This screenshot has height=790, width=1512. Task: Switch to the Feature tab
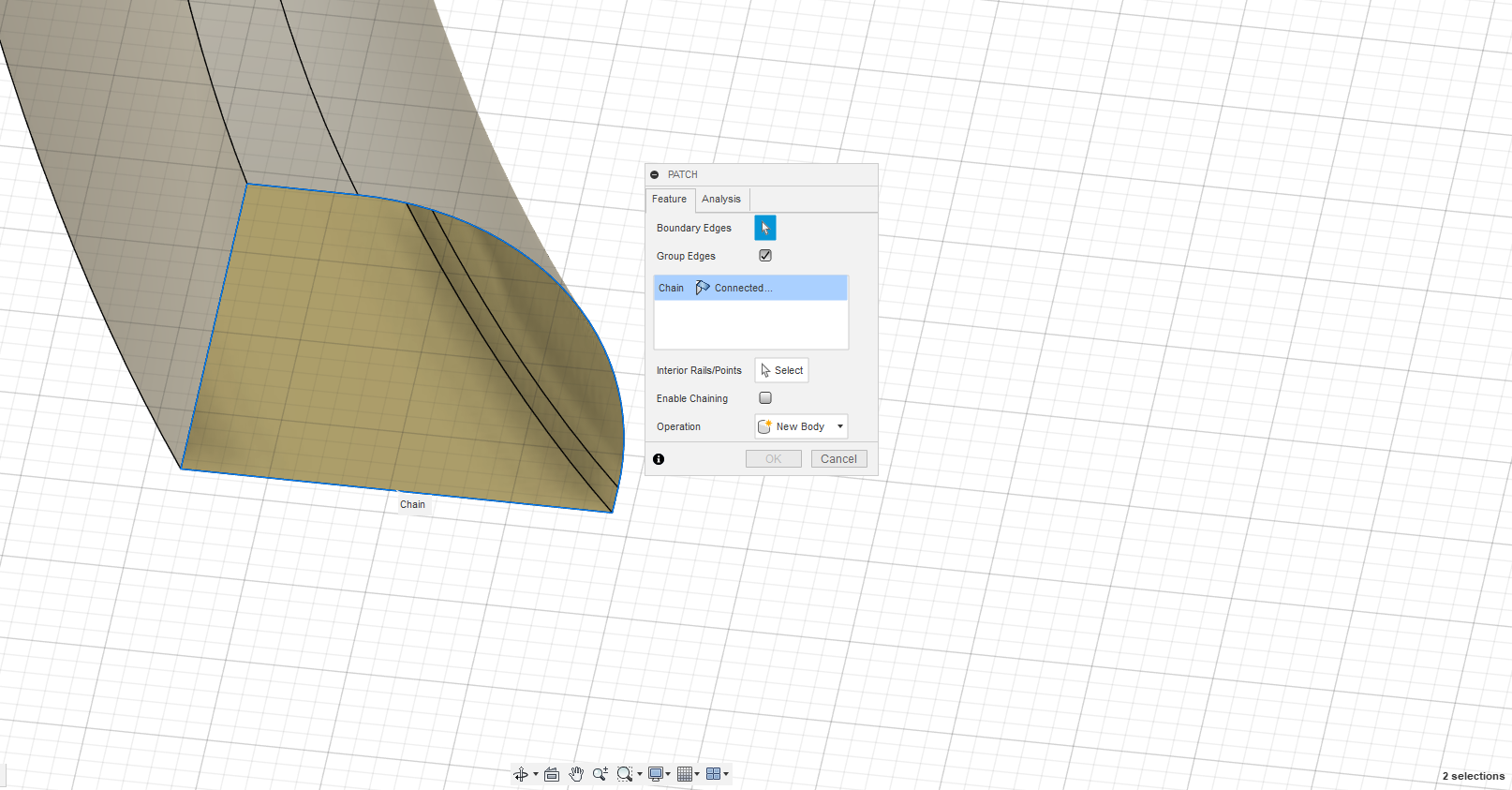click(670, 199)
